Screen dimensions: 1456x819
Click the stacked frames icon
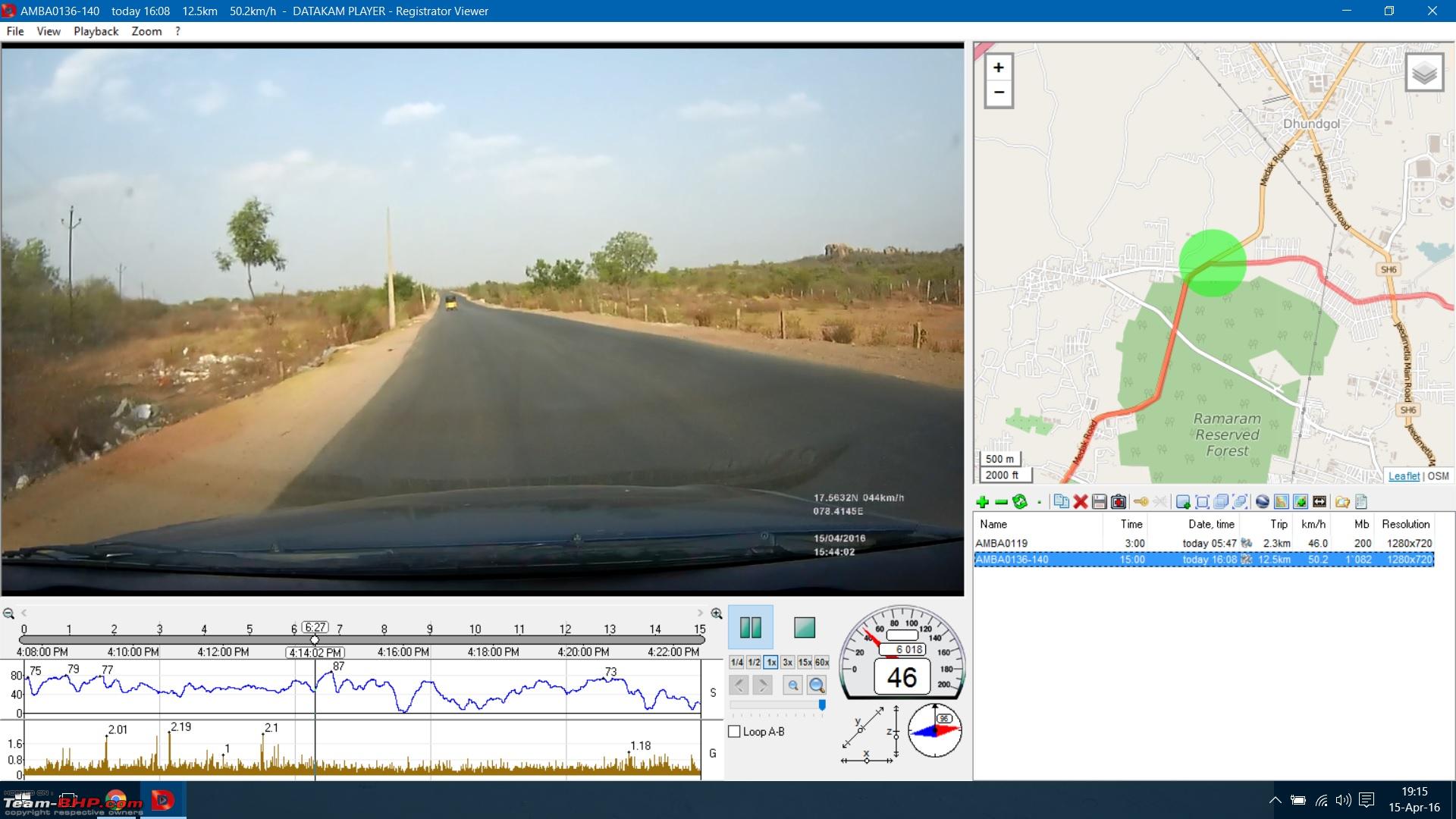coord(1221,502)
